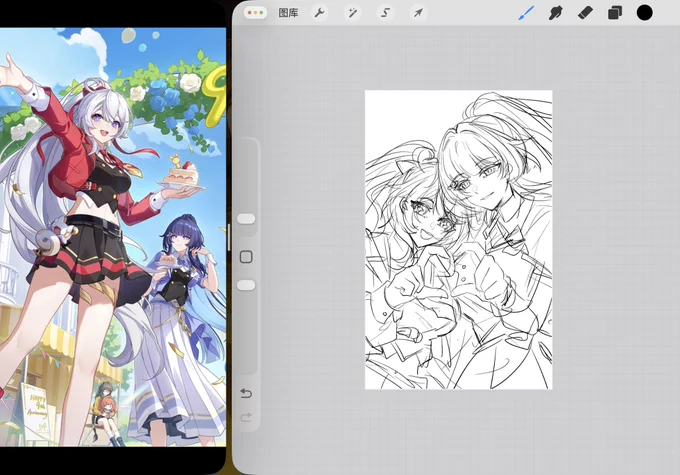Screen dimensions: 680x475
Task: Open the black color swatch
Action: 644,13
